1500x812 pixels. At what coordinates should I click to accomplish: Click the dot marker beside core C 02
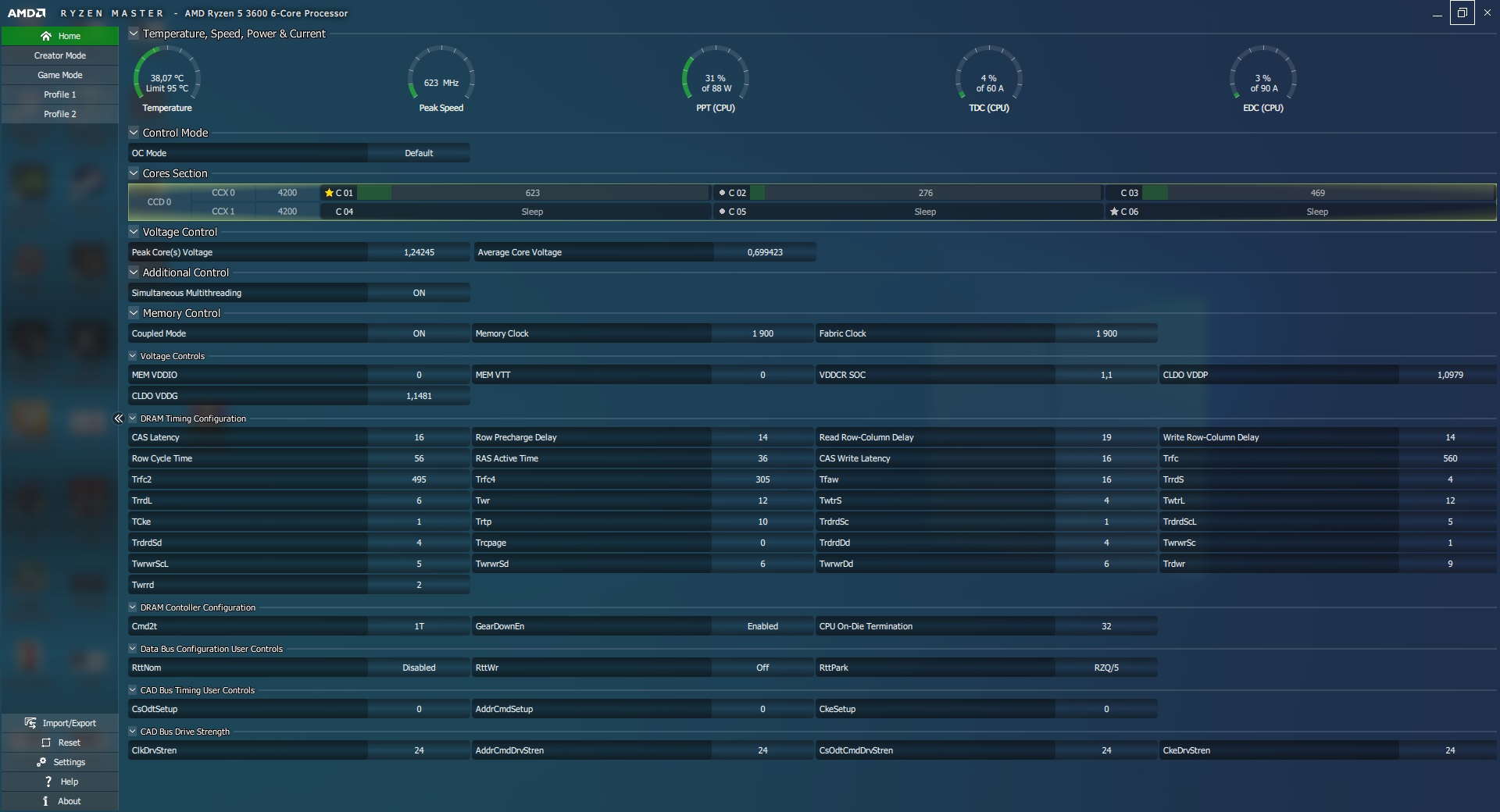pyautogui.click(x=722, y=193)
